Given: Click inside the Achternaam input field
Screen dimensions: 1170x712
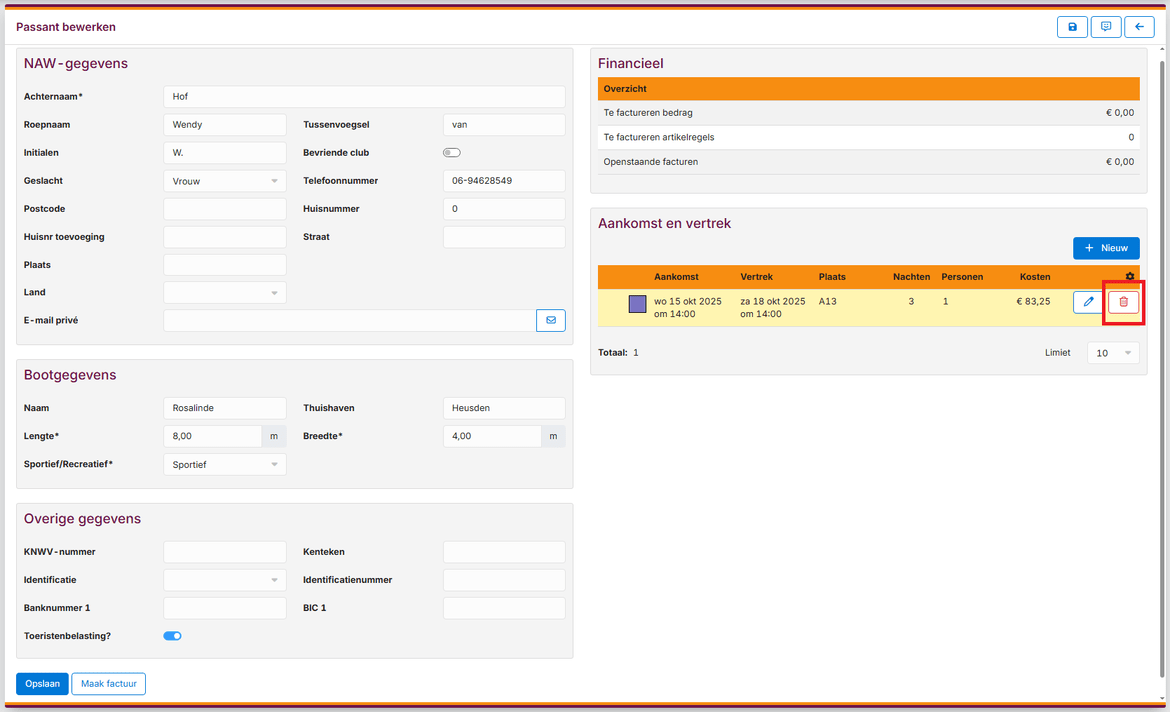Looking at the screenshot, I should (x=364, y=96).
